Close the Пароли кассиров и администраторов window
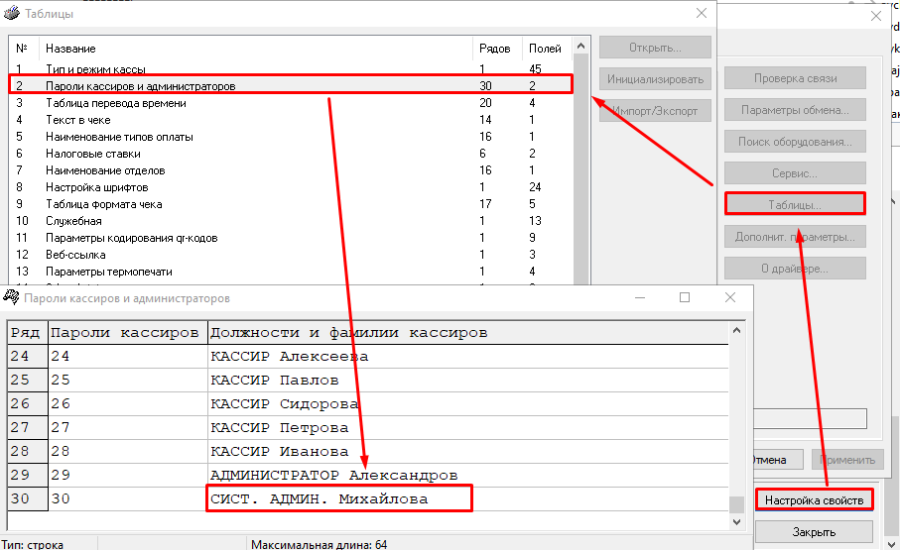900x550 pixels. [x=731, y=298]
